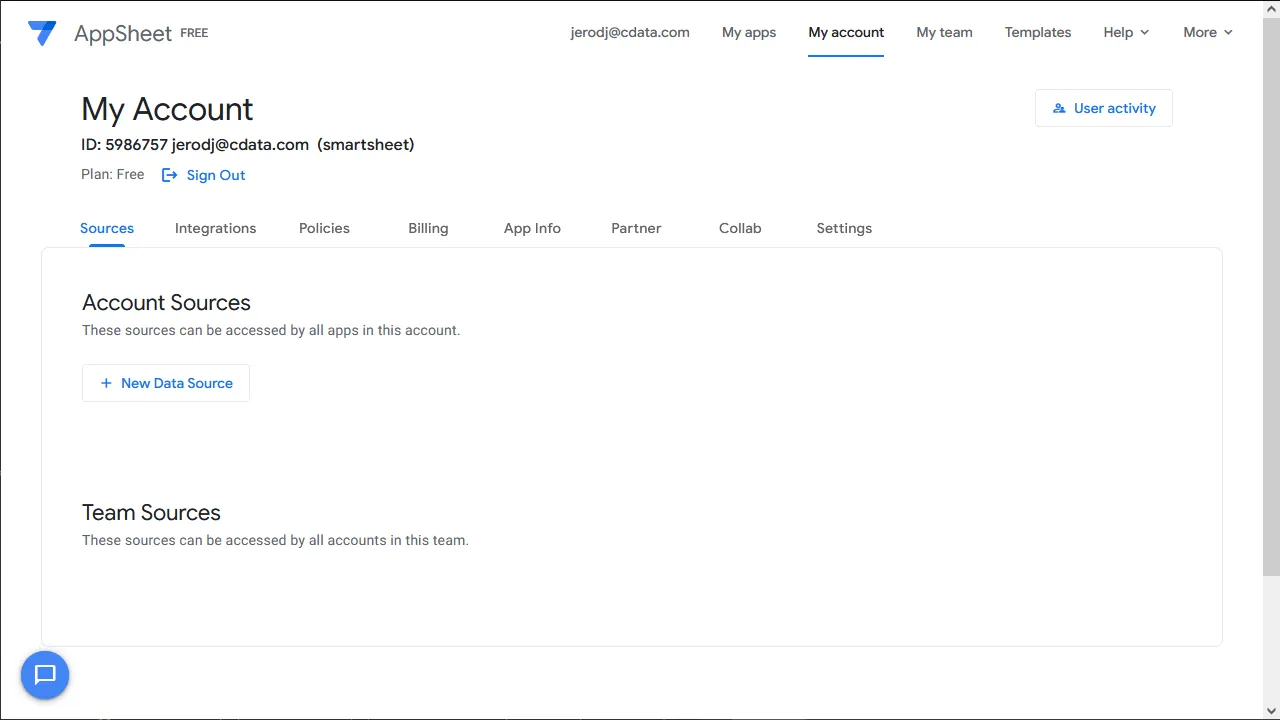Select the Partner tab

click(636, 228)
